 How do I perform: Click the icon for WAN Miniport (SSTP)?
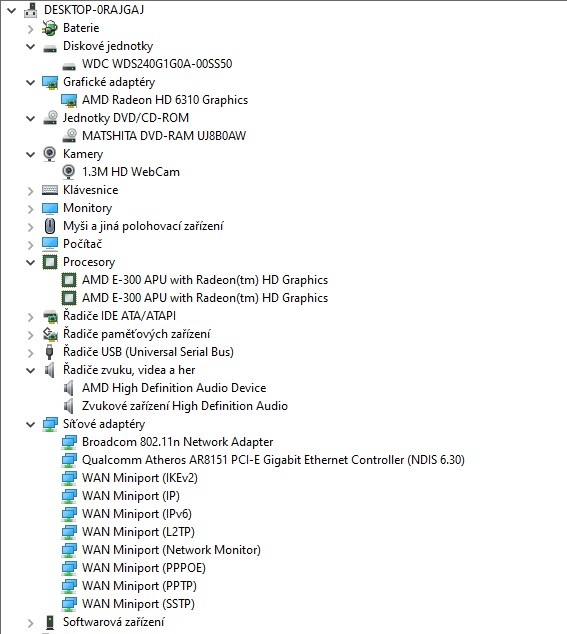coord(69,604)
